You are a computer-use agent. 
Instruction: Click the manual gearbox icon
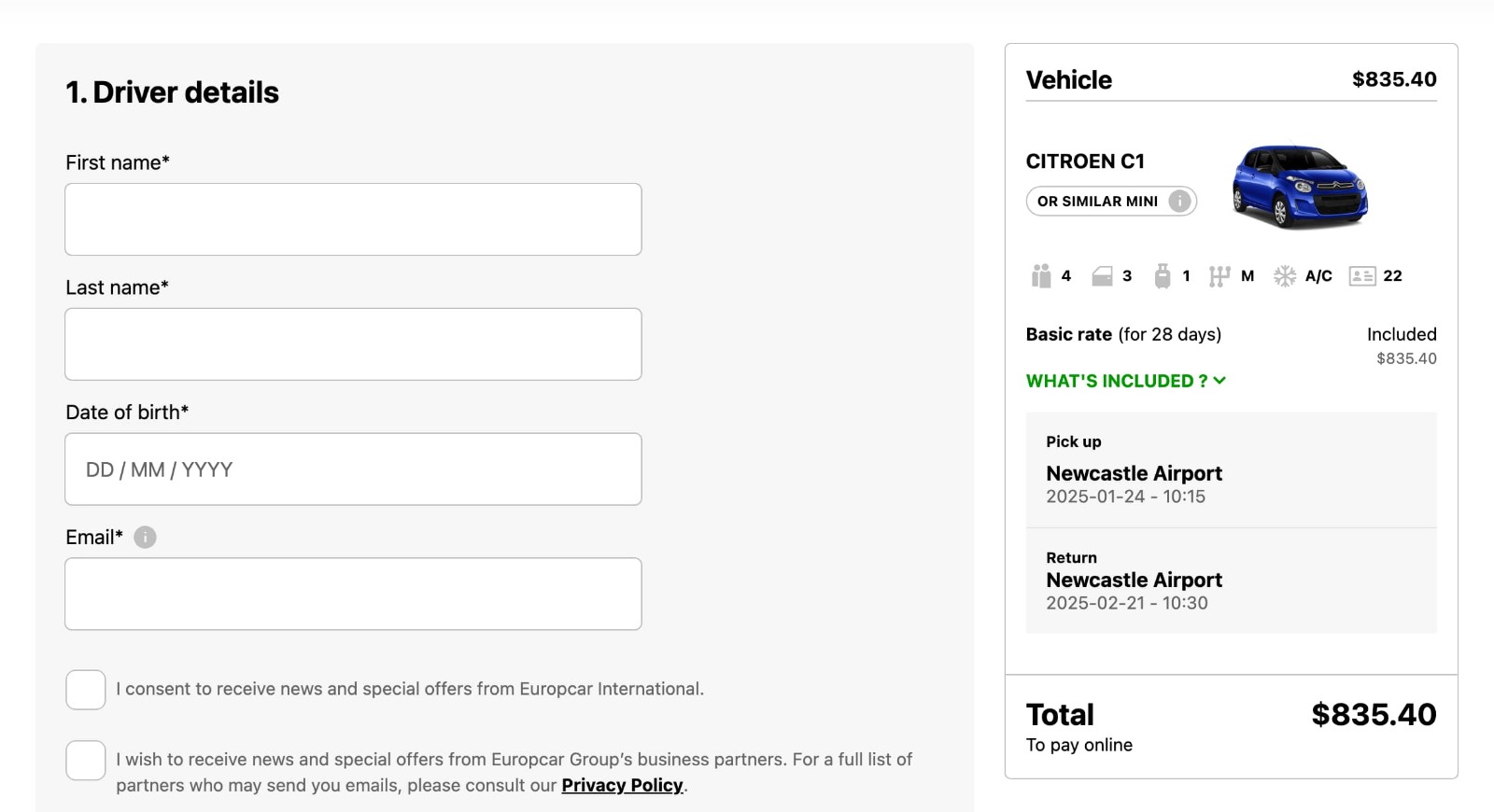tap(1219, 276)
